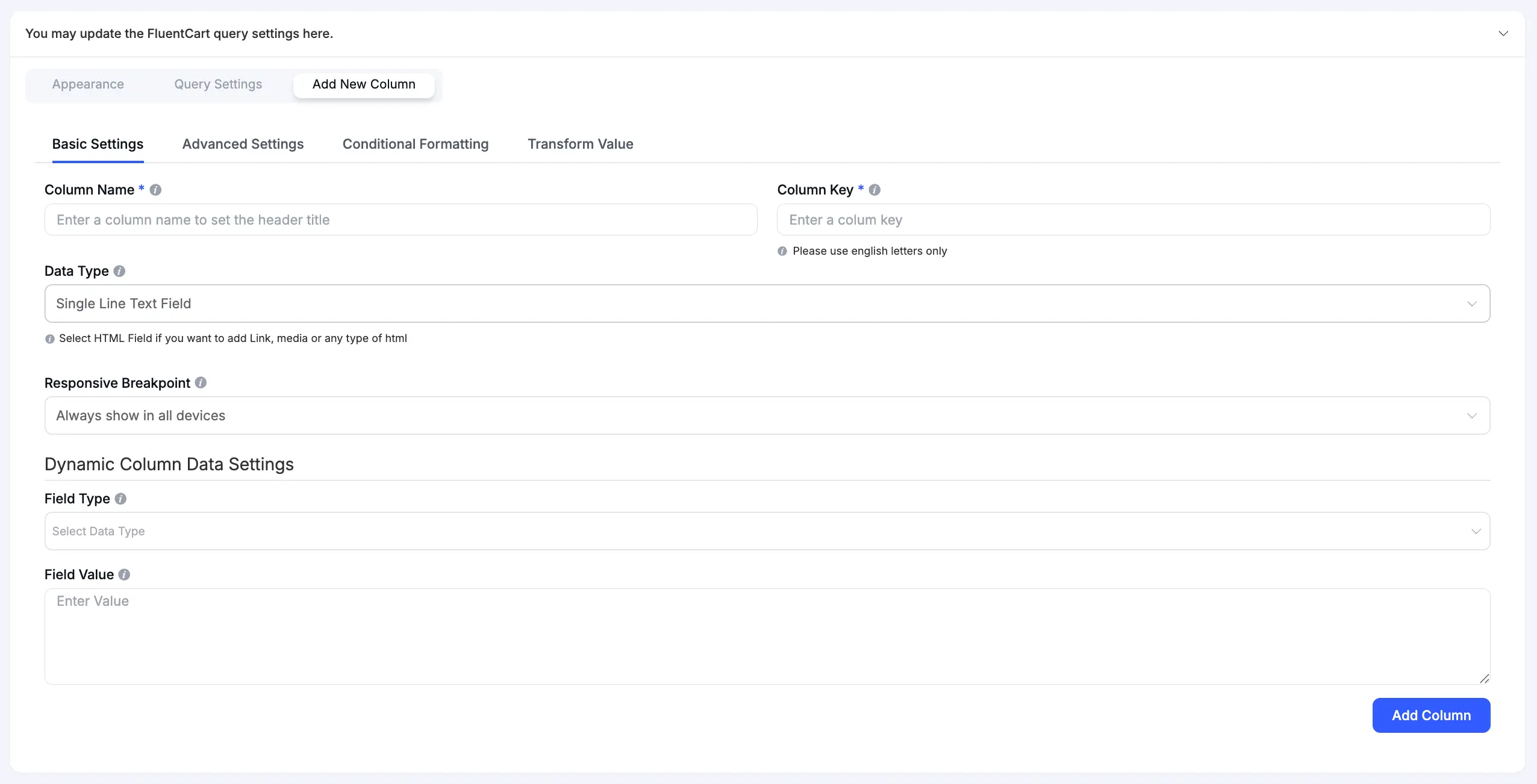This screenshot has height=784, width=1537.
Task: Click the Field Type info icon
Action: pyautogui.click(x=120, y=499)
